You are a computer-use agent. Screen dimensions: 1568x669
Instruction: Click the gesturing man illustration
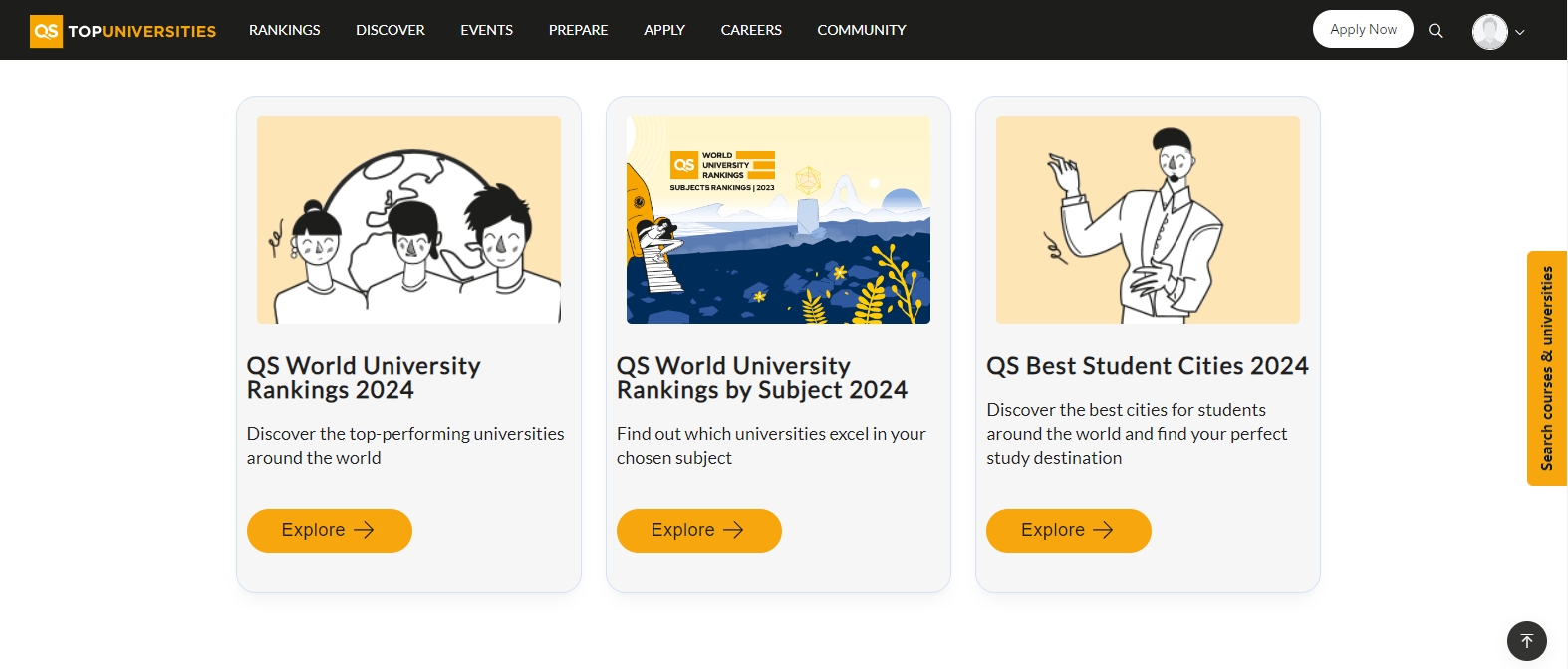click(1148, 220)
